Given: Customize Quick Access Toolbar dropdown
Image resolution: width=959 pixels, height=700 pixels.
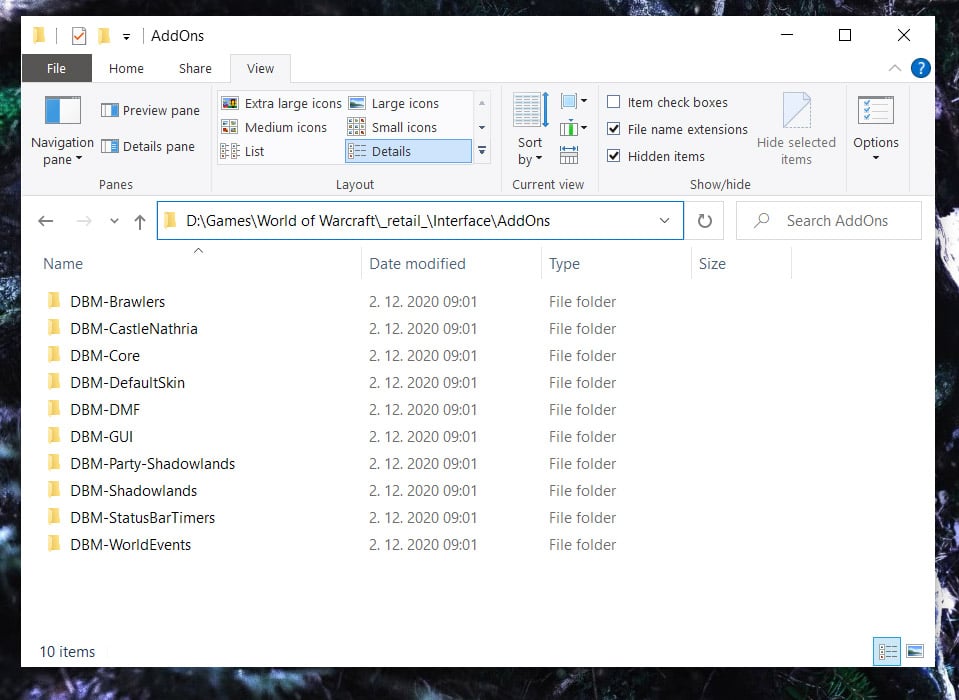Looking at the screenshot, I should 126,37.
